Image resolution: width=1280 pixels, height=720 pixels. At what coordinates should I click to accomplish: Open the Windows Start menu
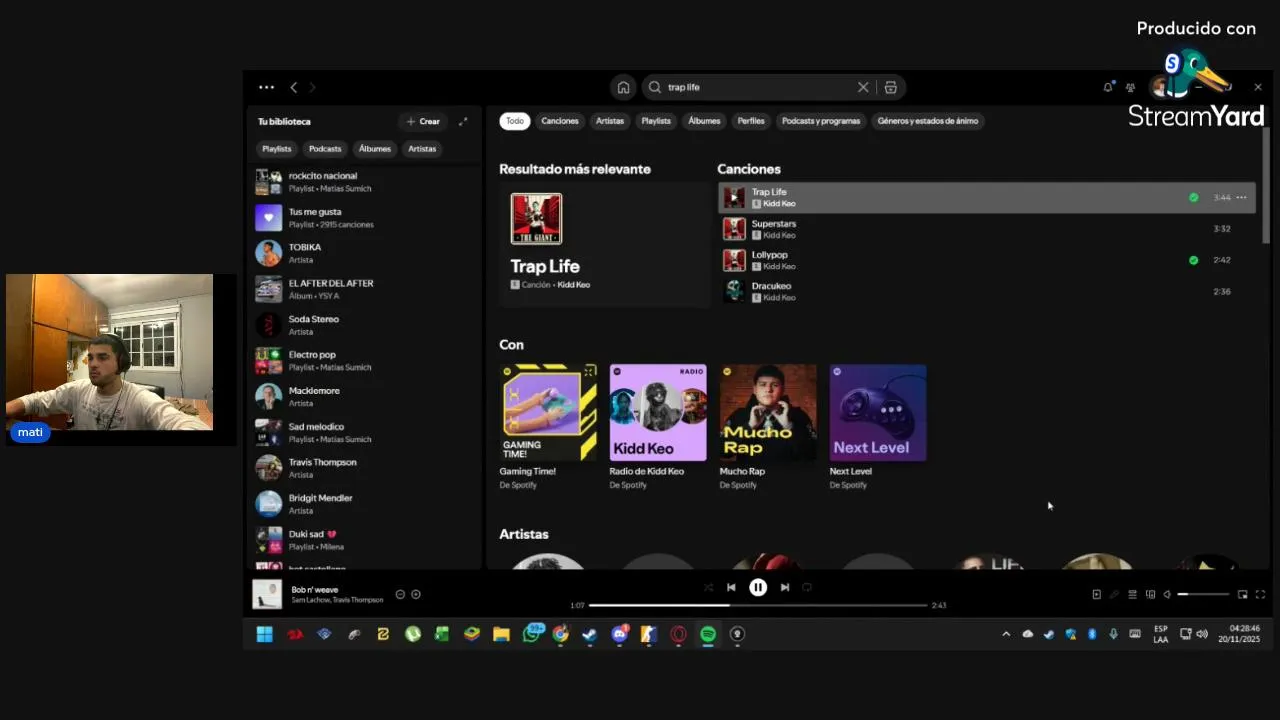point(264,634)
